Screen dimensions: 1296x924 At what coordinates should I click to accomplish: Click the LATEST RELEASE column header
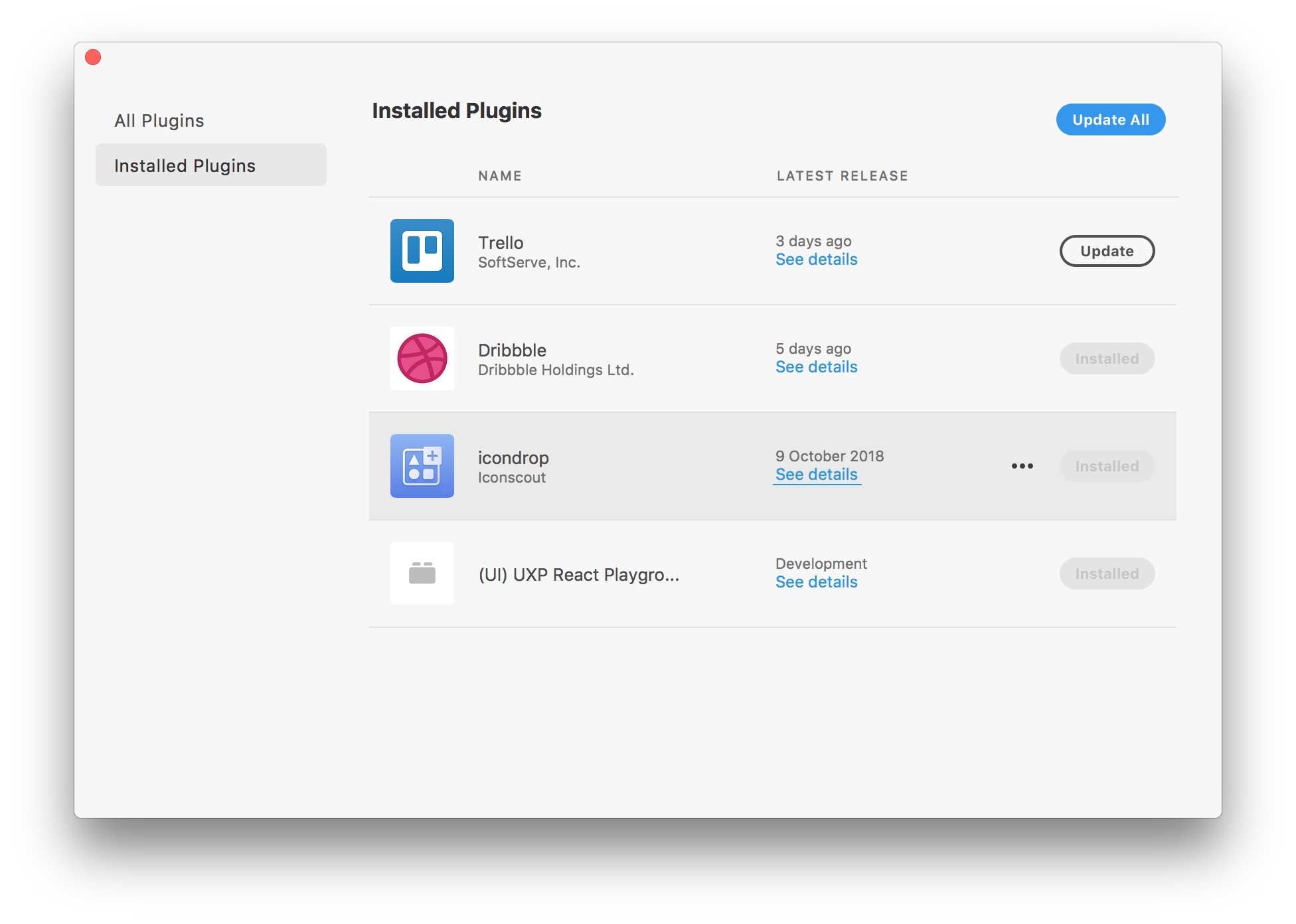pyautogui.click(x=843, y=176)
